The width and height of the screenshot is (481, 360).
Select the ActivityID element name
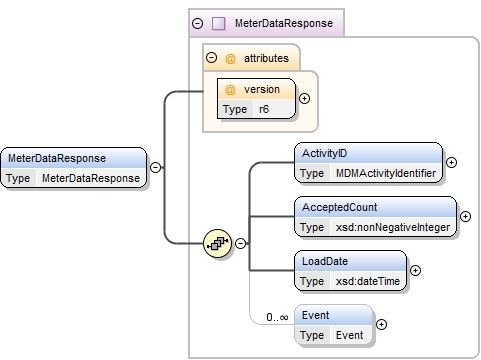pos(324,153)
